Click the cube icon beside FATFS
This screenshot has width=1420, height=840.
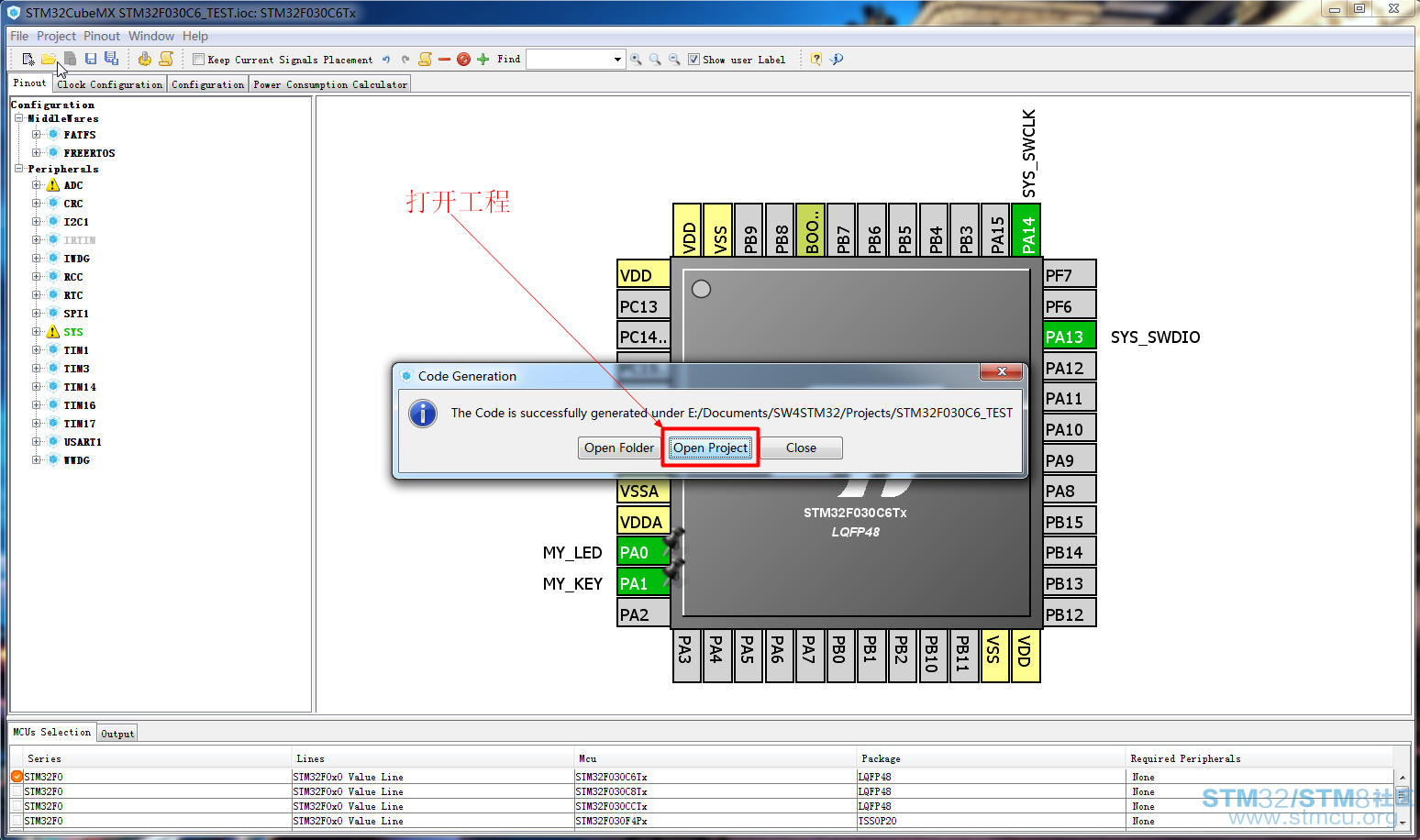pyautogui.click(x=53, y=135)
